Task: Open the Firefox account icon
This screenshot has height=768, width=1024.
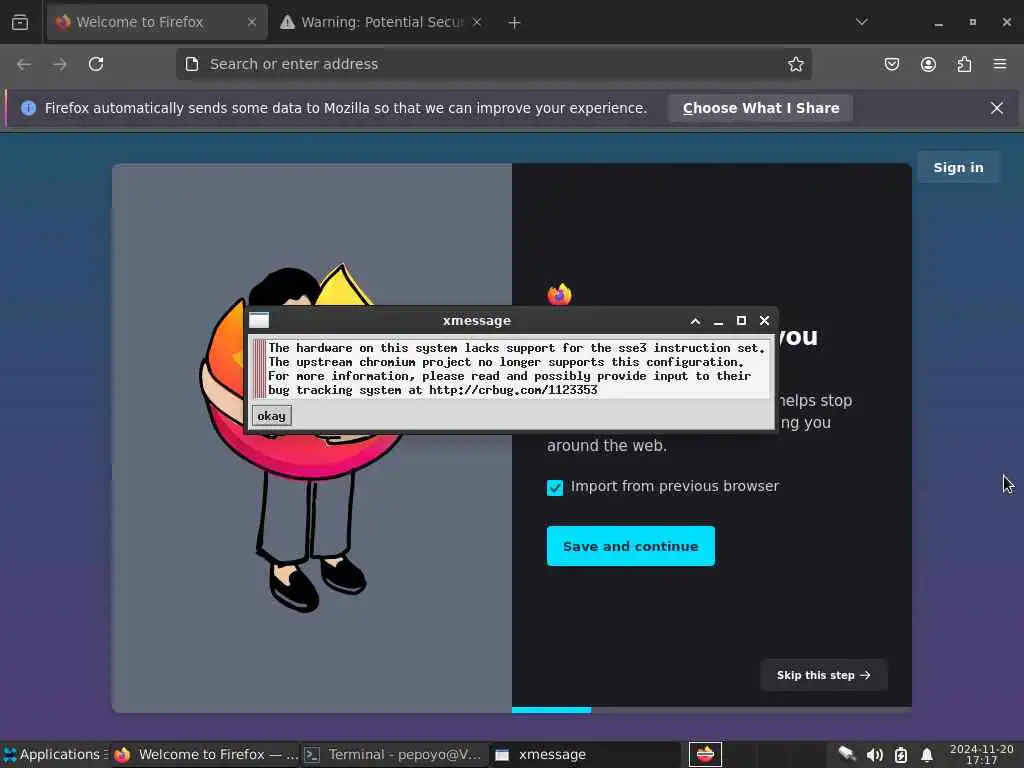Action: tap(928, 64)
